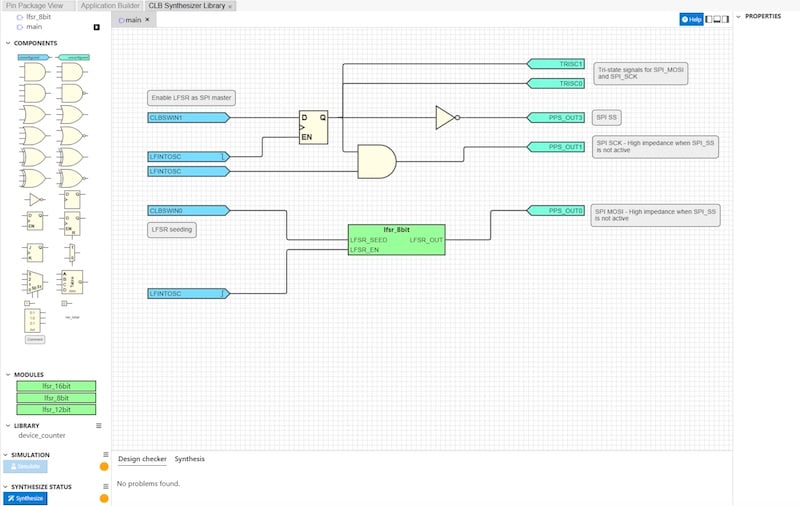
Task: Click the orange synthesize status indicator
Action: click(104, 498)
